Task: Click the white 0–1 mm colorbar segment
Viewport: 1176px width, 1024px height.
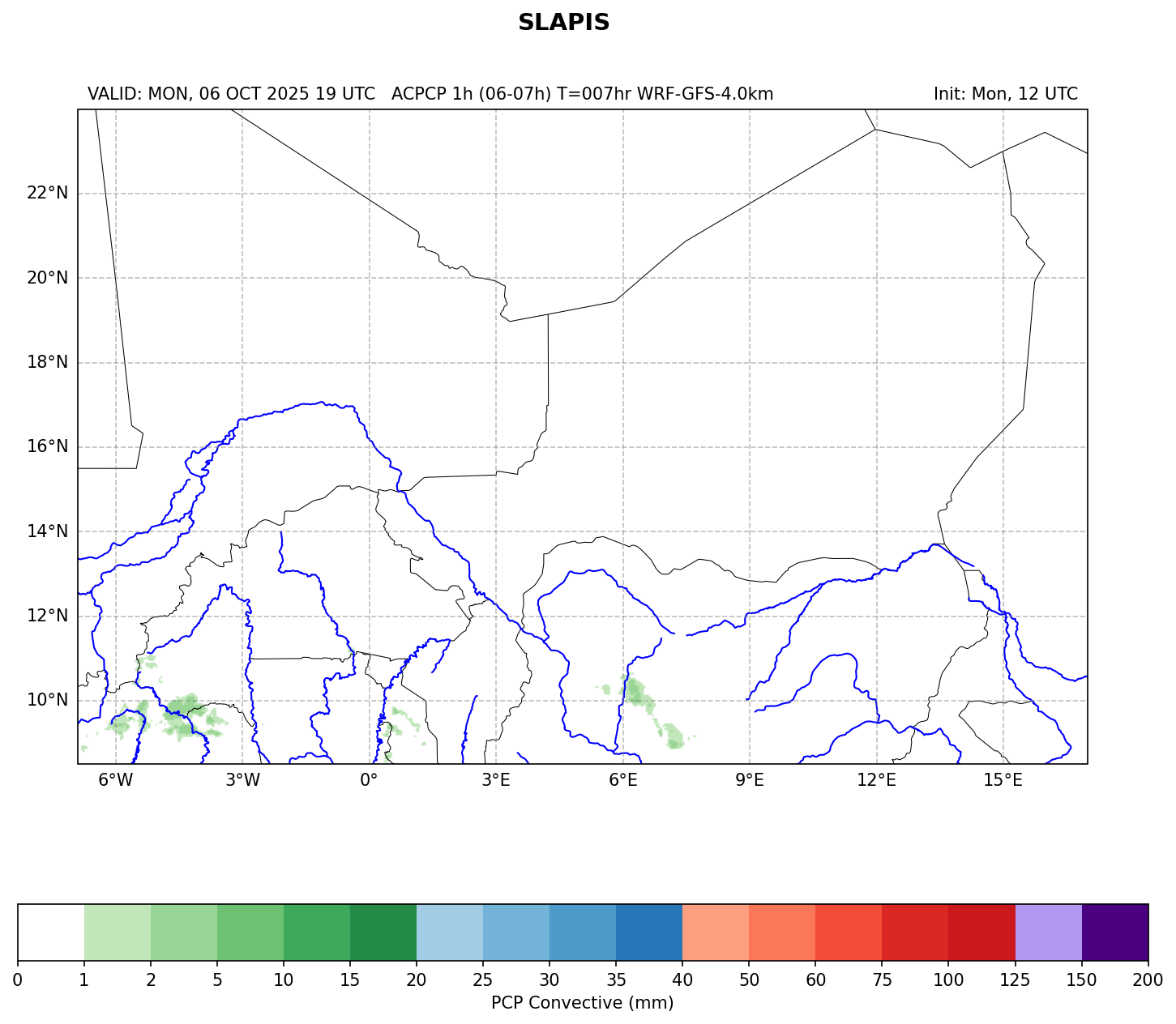Action: tap(51, 932)
